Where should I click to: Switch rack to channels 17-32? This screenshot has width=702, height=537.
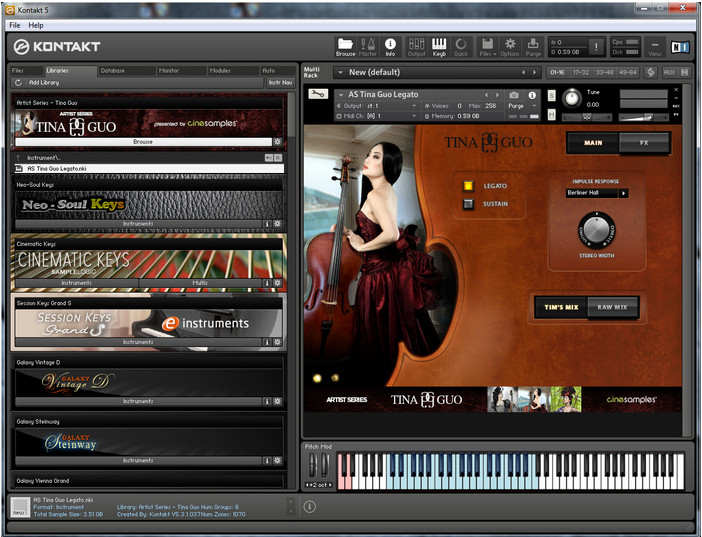(x=581, y=72)
